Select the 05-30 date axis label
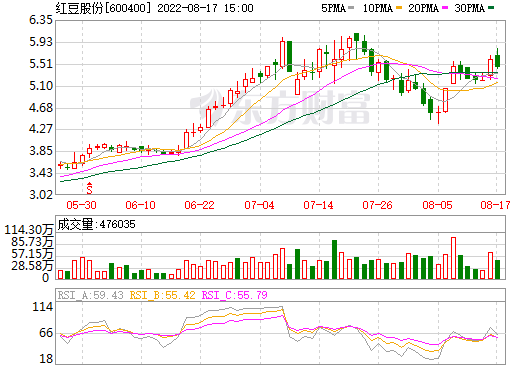Screen dimensions: 520x365 pyautogui.click(x=81, y=205)
